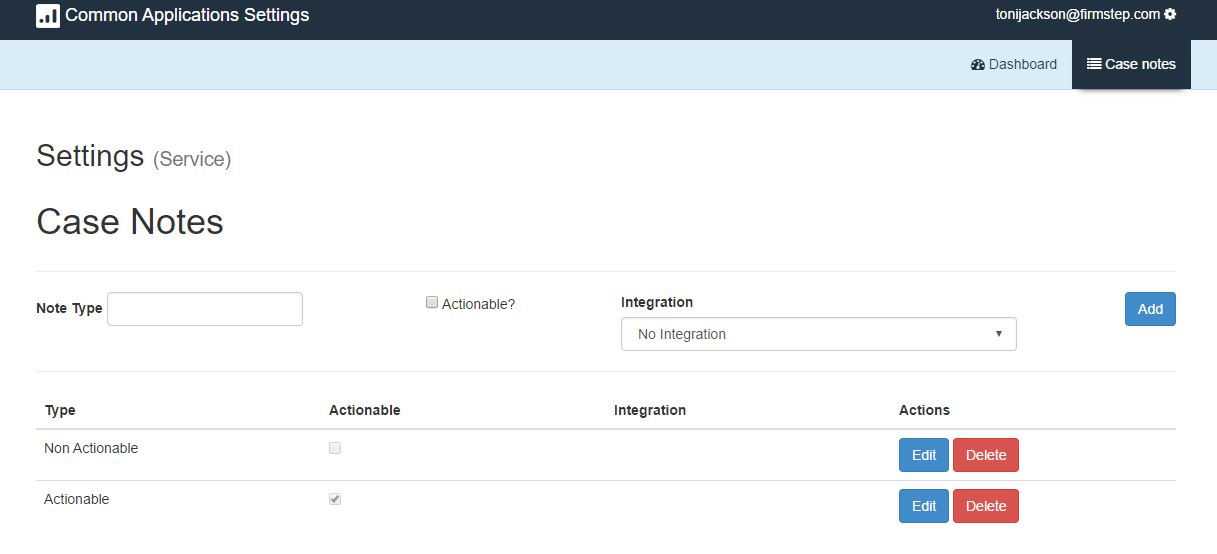Click the Actions column header
This screenshot has height=554, width=1217.
tap(924, 410)
